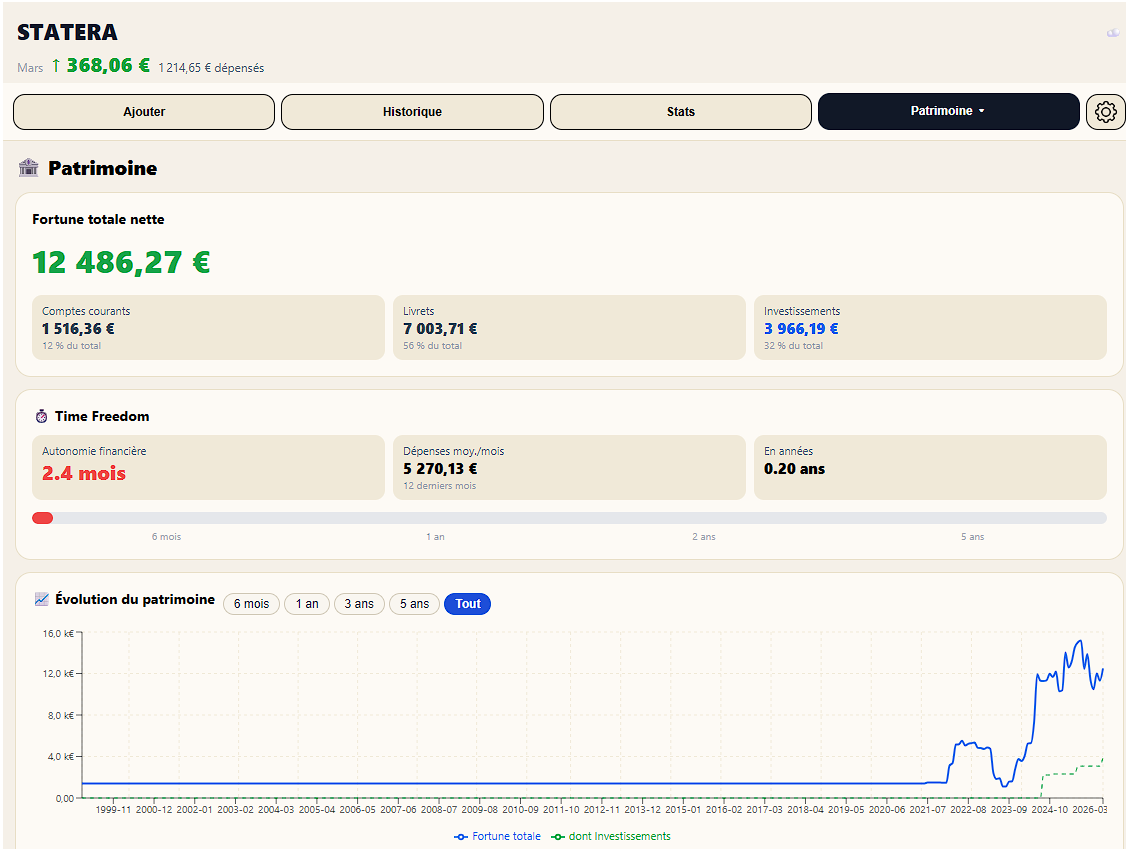Click the cloud sync icon in header
Image resolution: width=1126 pixels, height=849 pixels.
click(1113, 33)
